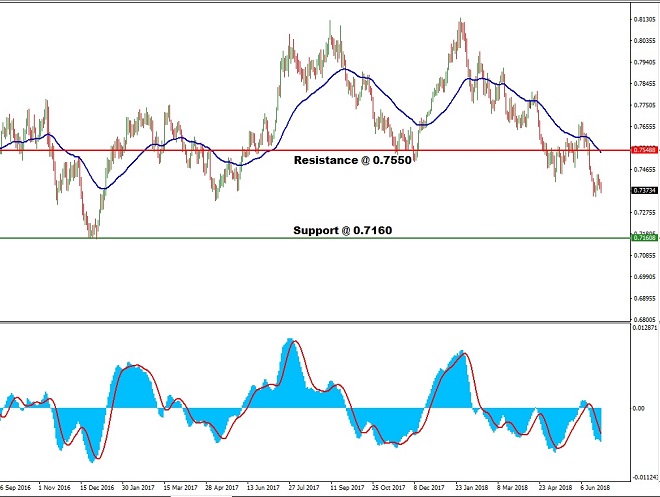The image size is (660, 497).
Task: Click the 8 Dec 2017 date label
Action: (429, 488)
